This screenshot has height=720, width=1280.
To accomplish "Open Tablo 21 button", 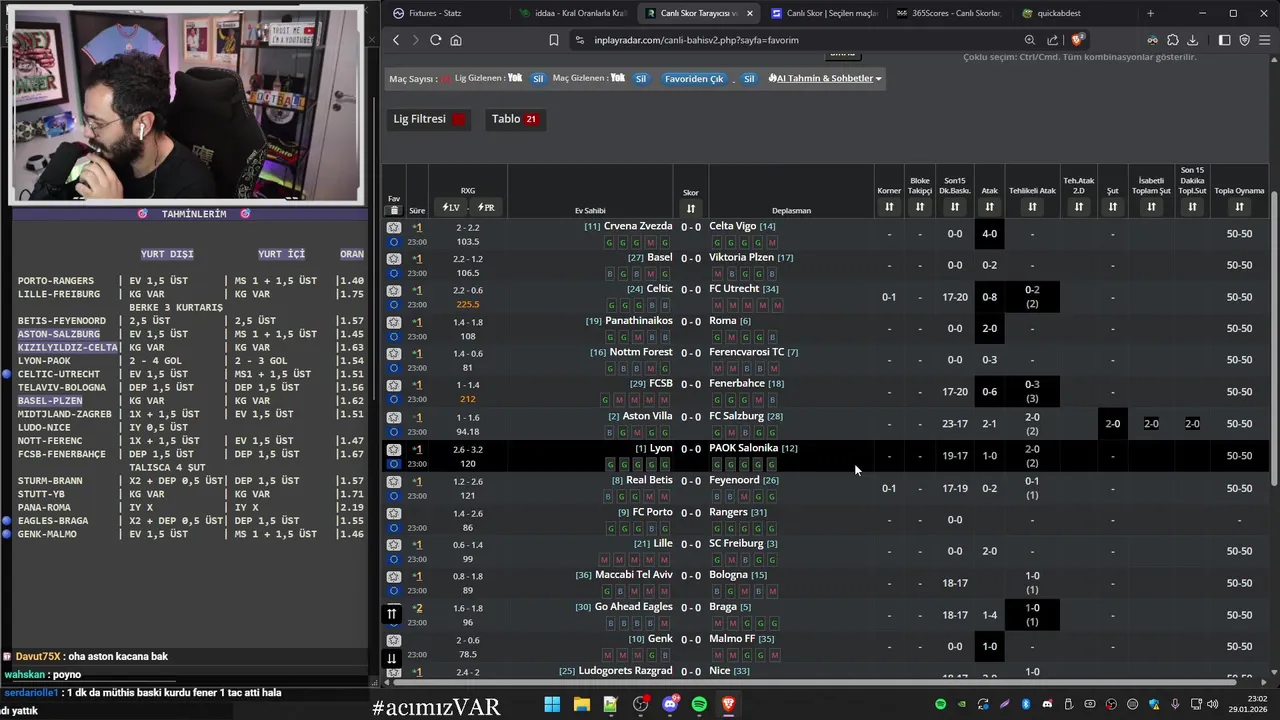I will [514, 119].
